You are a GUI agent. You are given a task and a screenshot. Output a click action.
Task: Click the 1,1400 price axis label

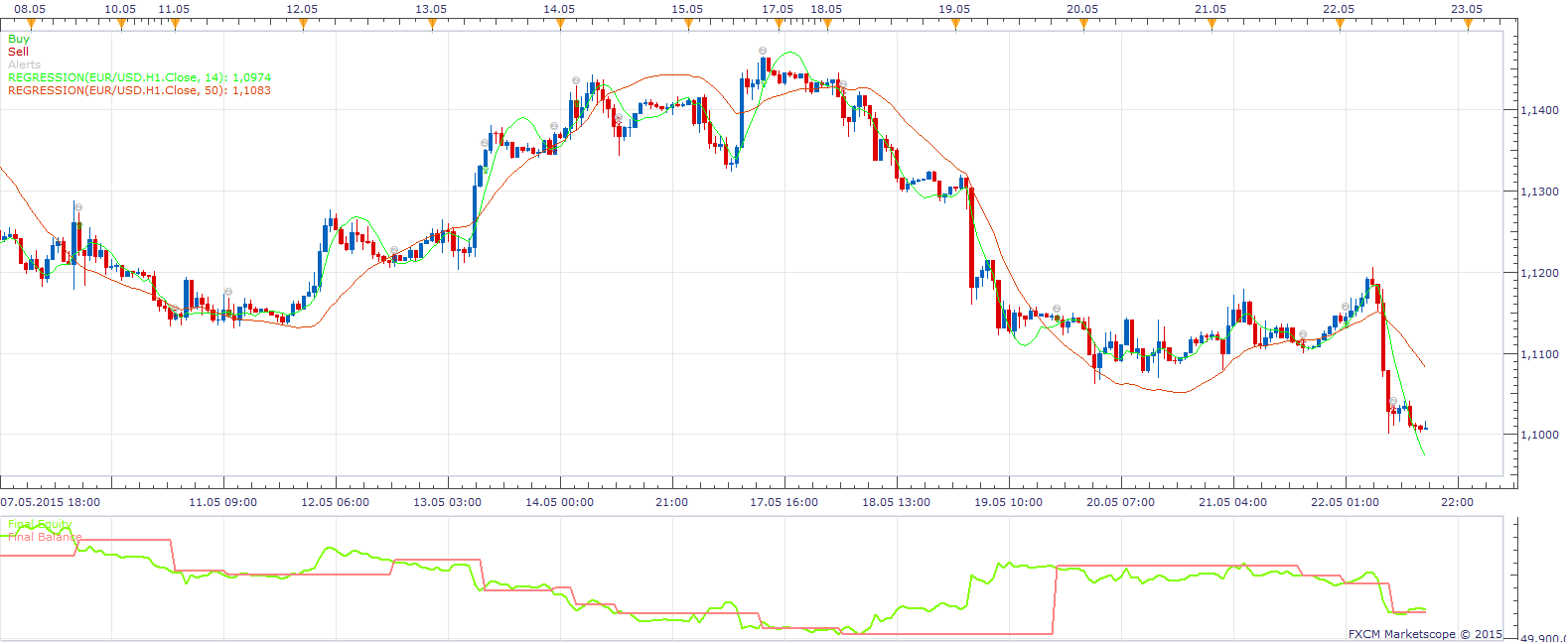(1540, 110)
